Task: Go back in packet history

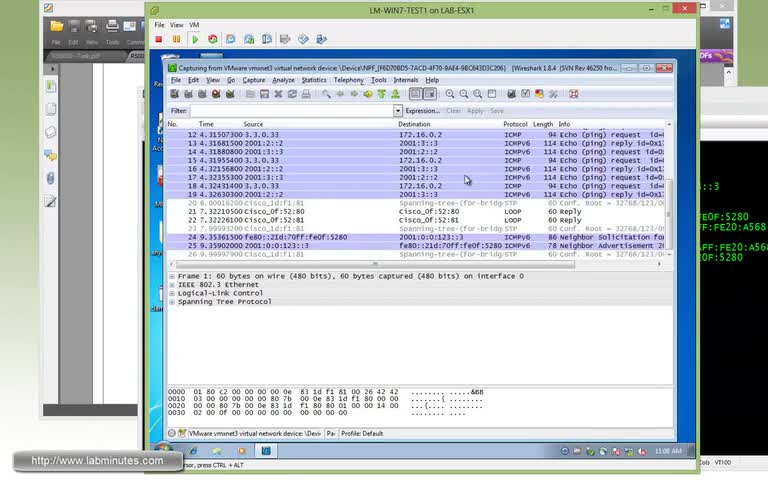Action: (x=340, y=94)
